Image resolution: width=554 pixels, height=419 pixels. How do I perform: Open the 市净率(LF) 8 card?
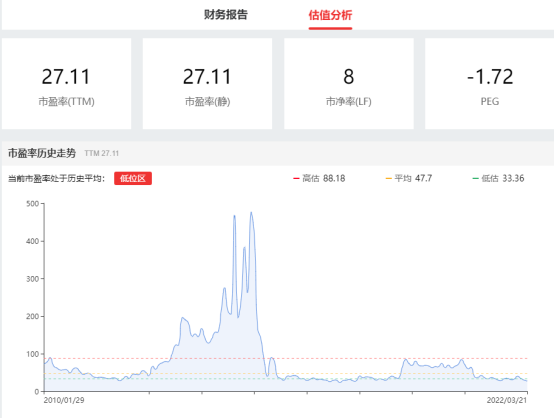tap(349, 84)
